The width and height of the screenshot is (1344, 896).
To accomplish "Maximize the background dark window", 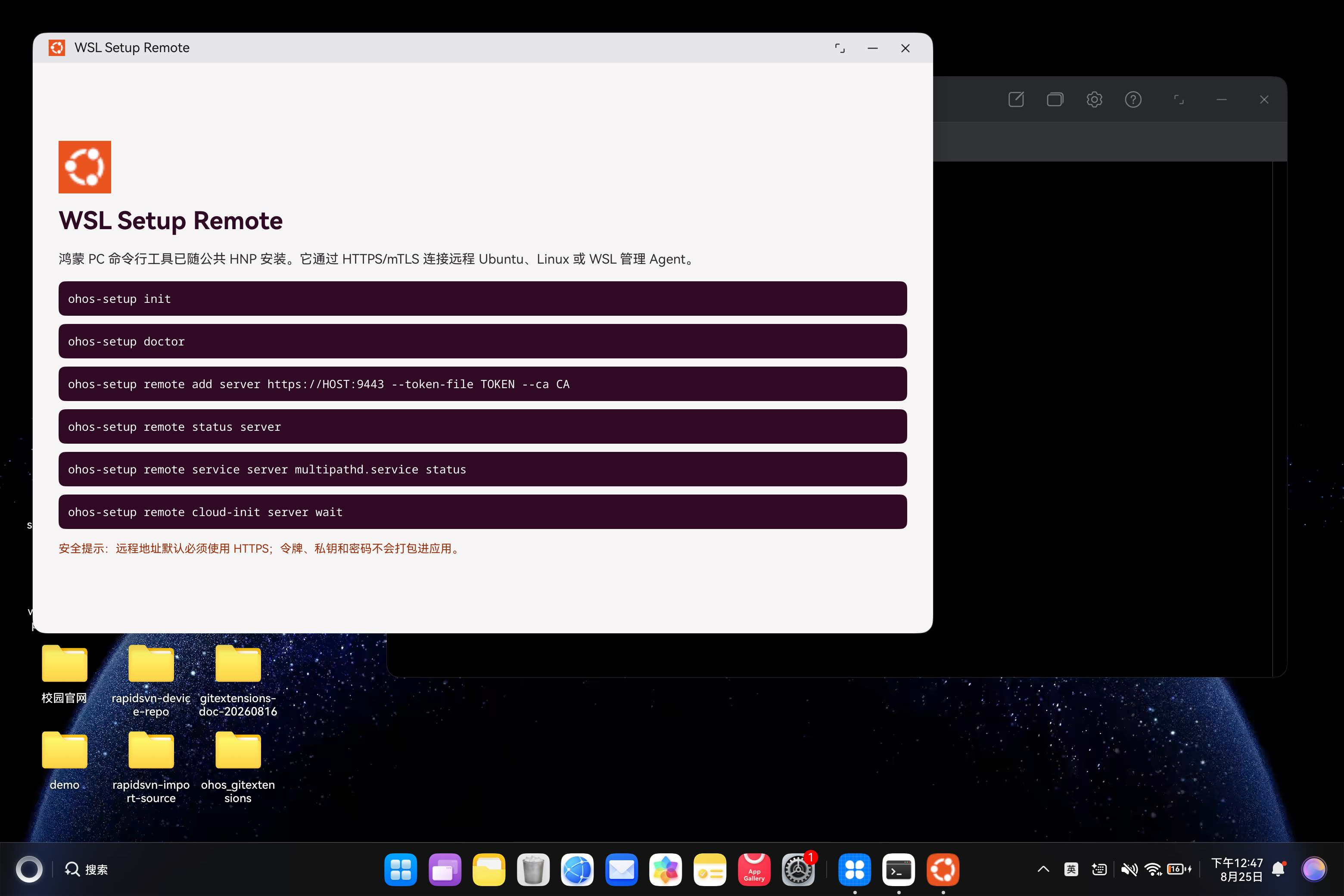I will pos(1179,100).
